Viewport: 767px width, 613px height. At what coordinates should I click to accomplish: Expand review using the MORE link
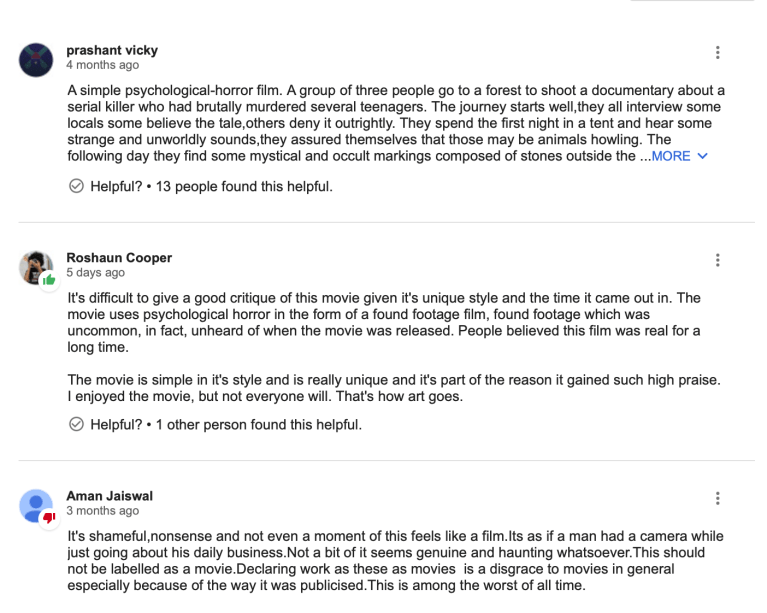point(671,156)
